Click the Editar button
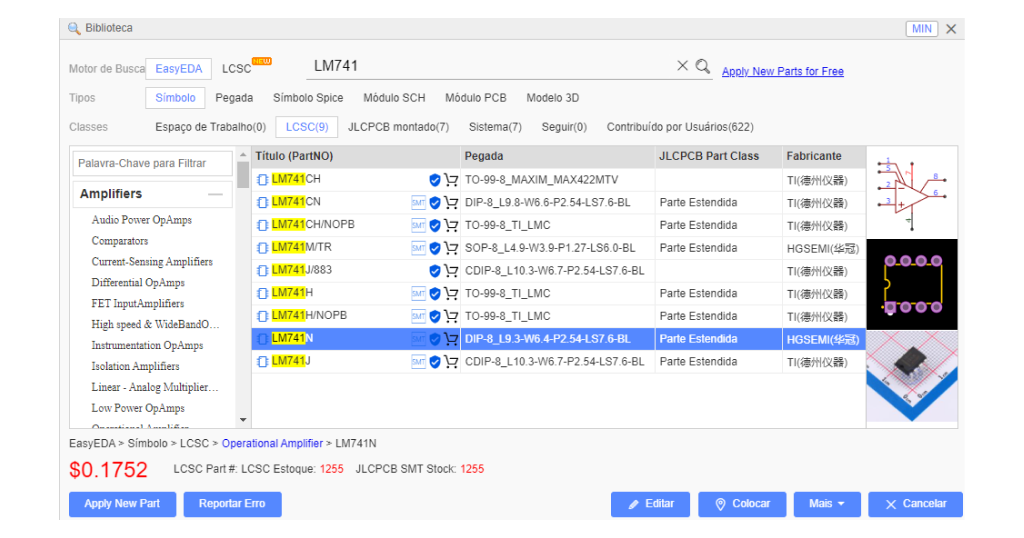 [x=650, y=504]
